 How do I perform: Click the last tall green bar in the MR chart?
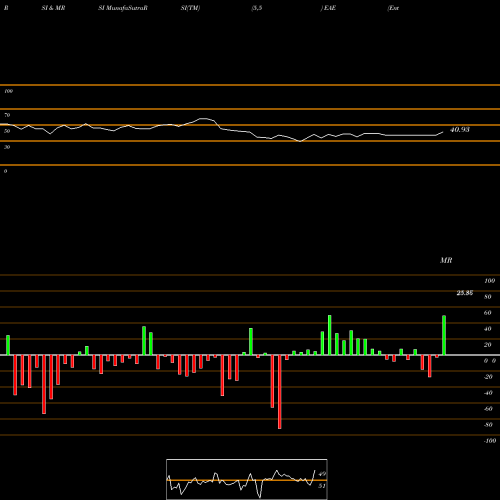pyautogui.click(x=444, y=335)
